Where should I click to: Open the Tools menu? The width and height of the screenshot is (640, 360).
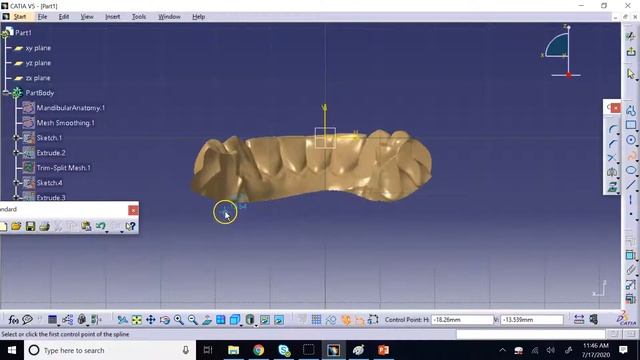(139, 17)
